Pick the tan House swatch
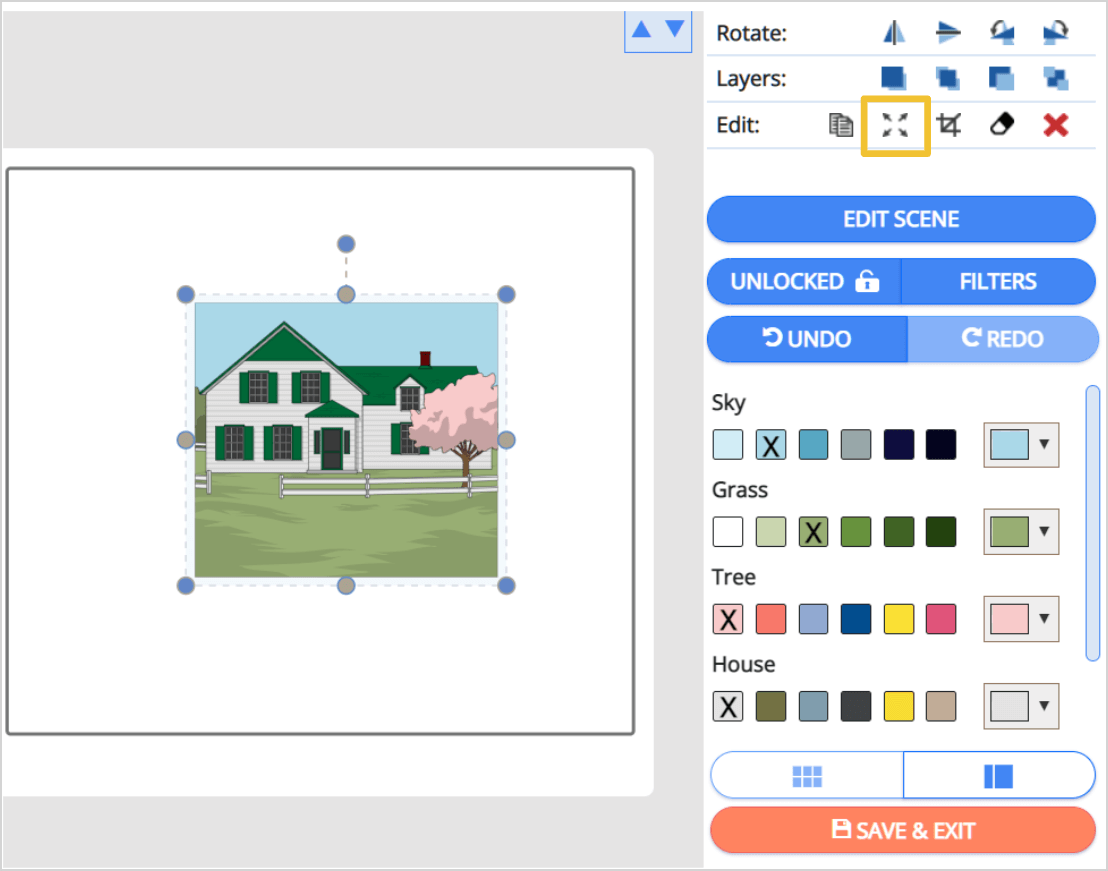The height and width of the screenshot is (871, 1108). [941, 706]
